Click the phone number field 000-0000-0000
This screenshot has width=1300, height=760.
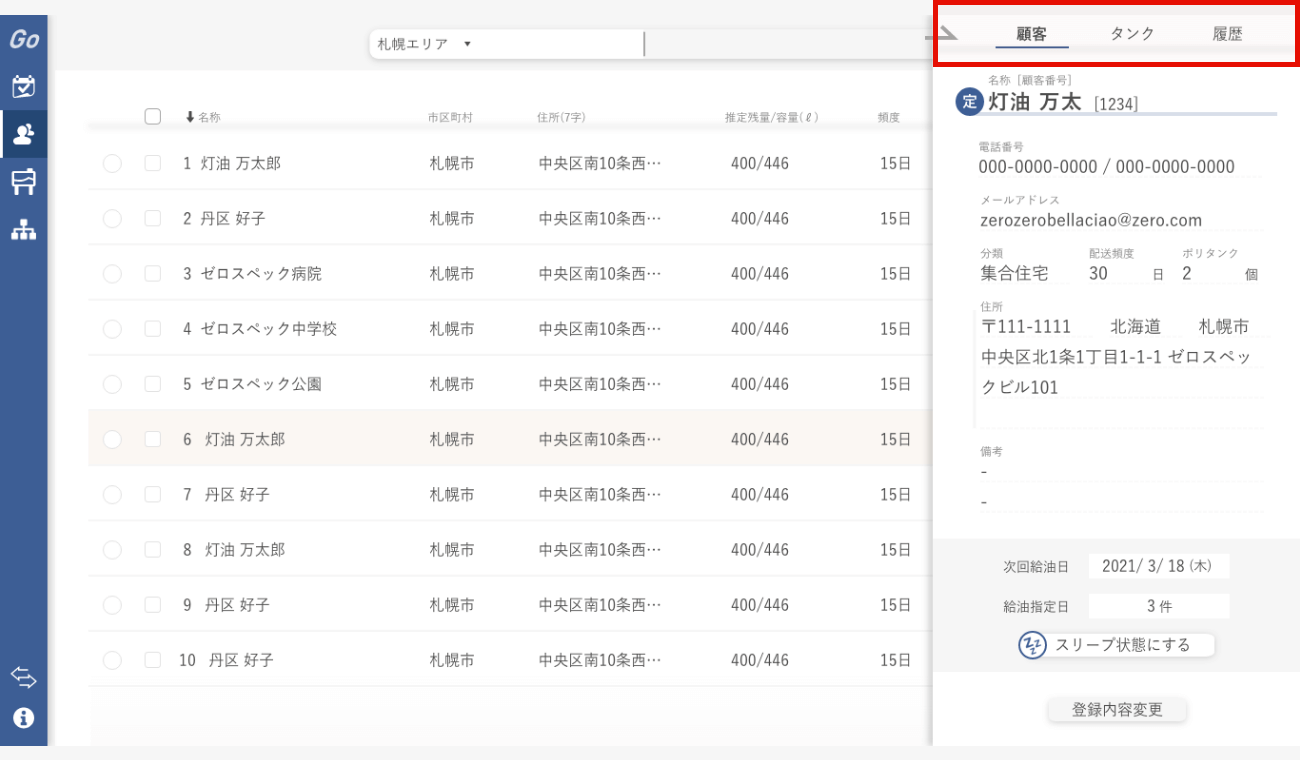click(x=1120, y=167)
